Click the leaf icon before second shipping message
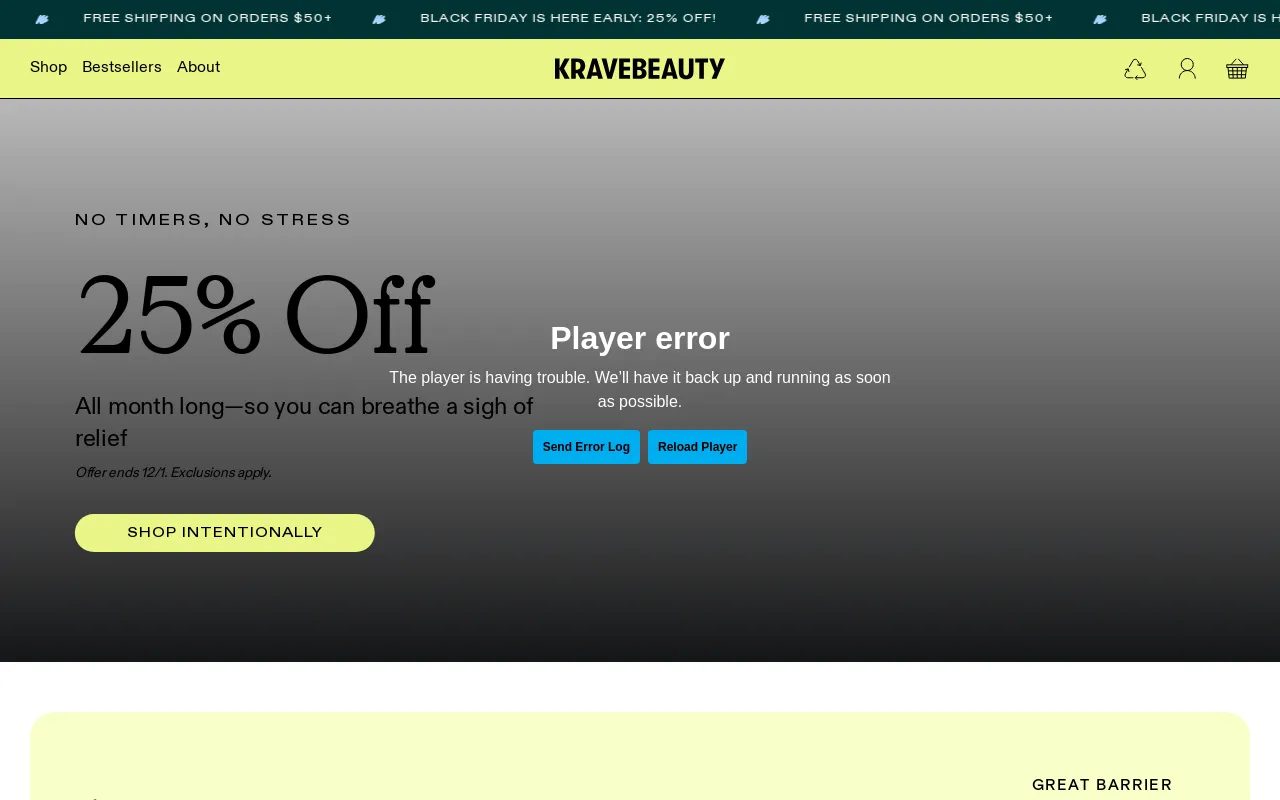1280x800 pixels. 762,18
